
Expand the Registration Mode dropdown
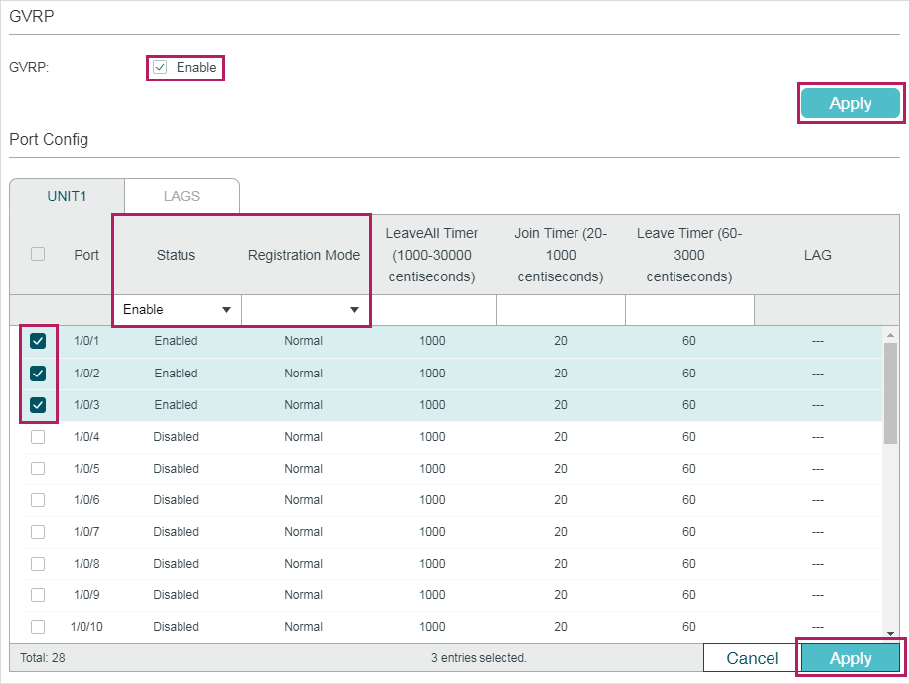[x=305, y=310]
